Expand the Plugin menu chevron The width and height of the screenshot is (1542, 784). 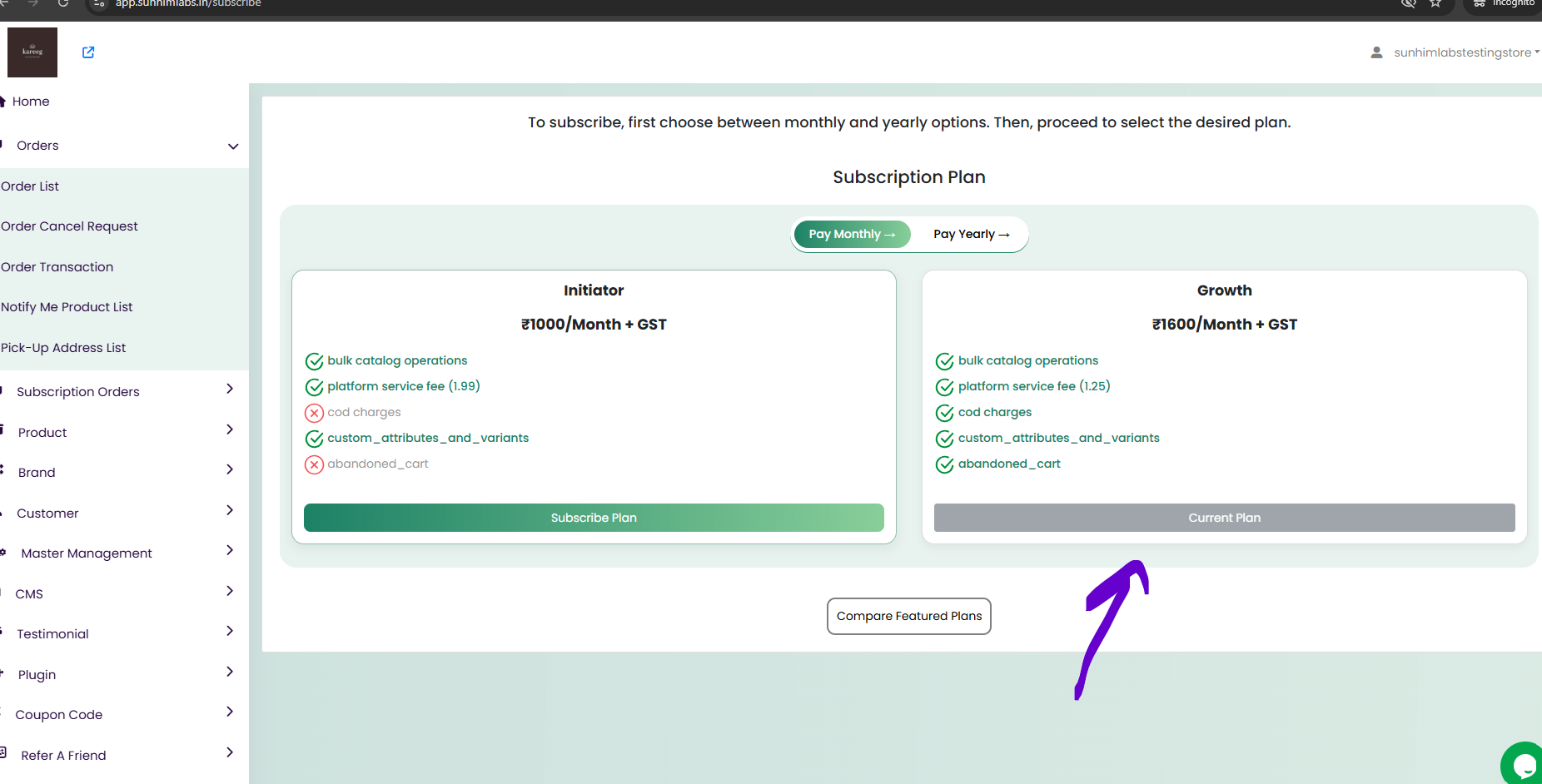[230, 672]
